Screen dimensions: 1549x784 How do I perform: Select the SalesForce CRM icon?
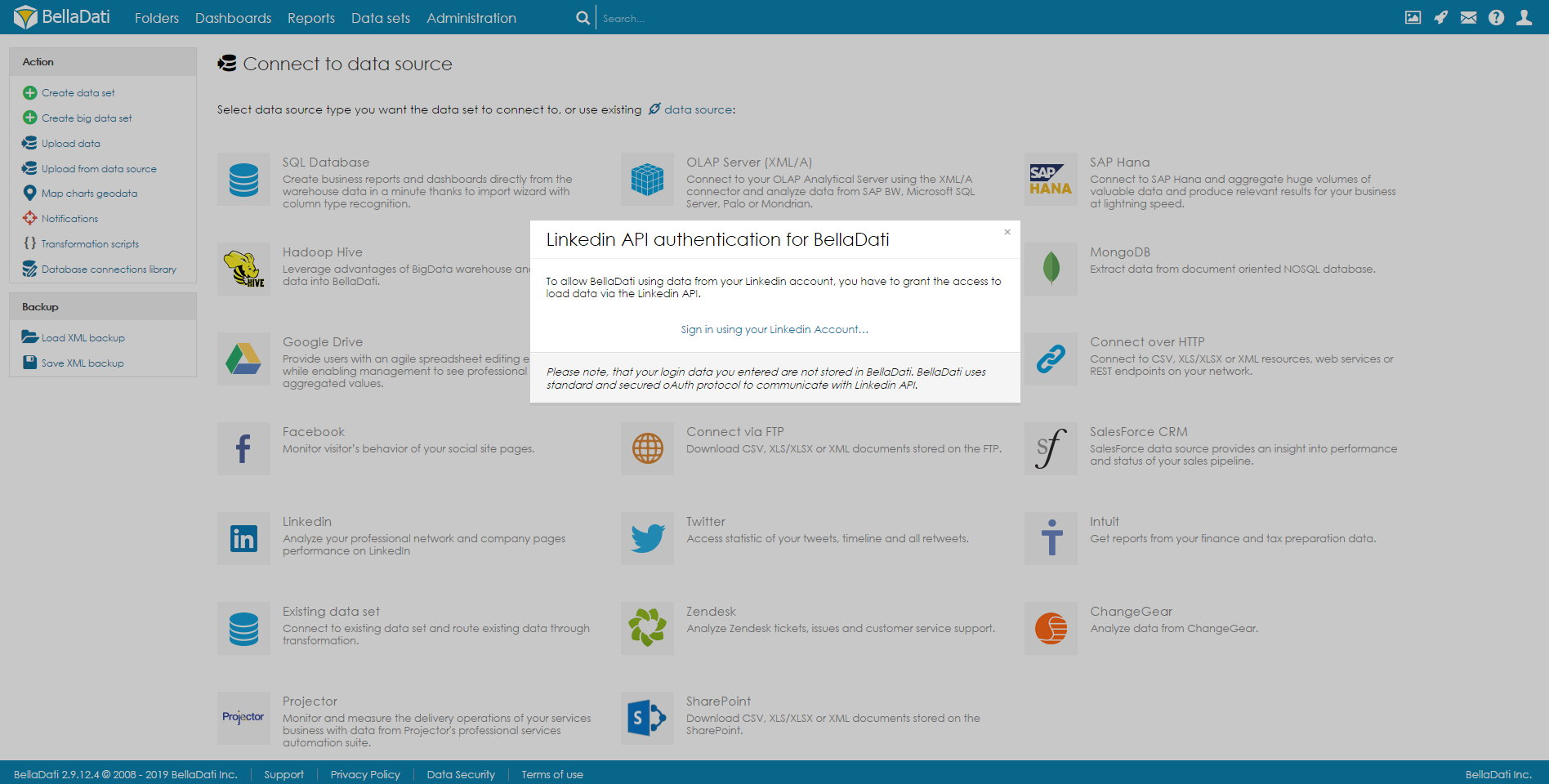tap(1051, 449)
